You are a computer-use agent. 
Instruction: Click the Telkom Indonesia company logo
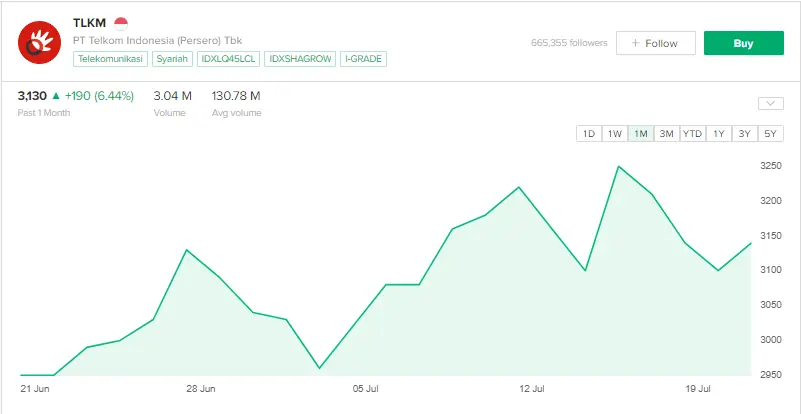pos(41,41)
